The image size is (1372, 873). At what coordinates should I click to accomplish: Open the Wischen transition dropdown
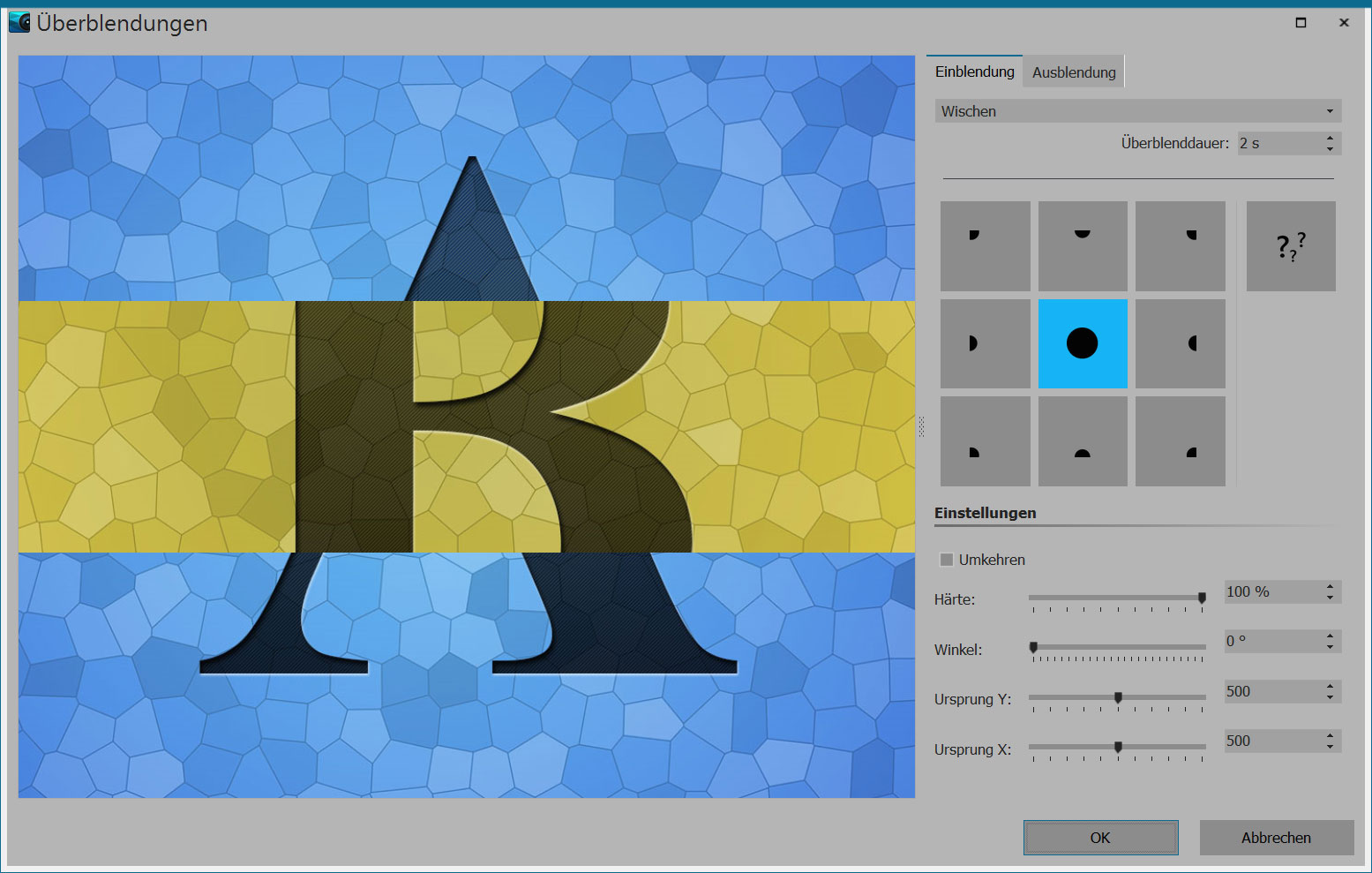click(1137, 111)
